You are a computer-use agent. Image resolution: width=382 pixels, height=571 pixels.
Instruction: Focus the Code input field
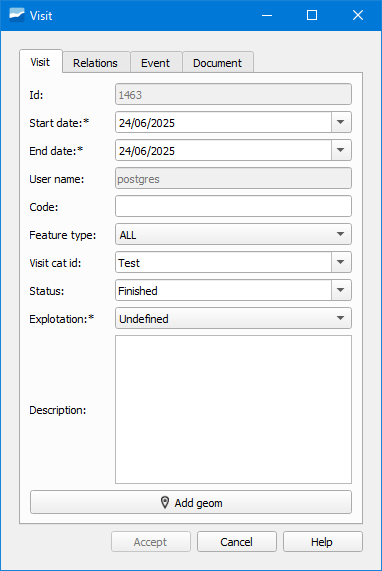click(233, 206)
